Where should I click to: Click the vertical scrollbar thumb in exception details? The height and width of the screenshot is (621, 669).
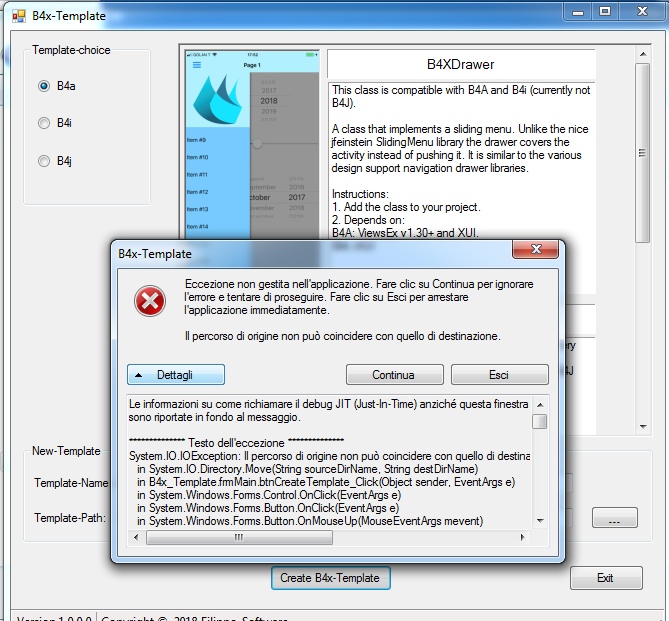[x=540, y=421]
